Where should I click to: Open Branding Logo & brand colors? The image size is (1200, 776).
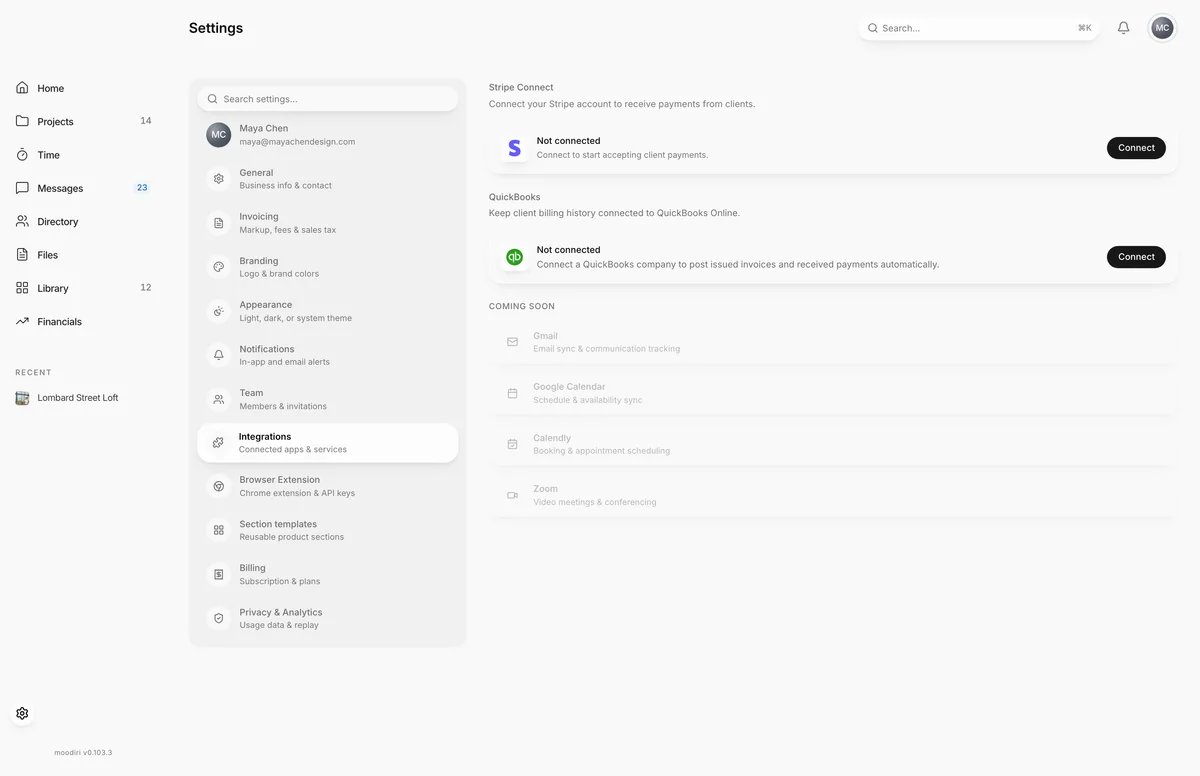point(328,267)
